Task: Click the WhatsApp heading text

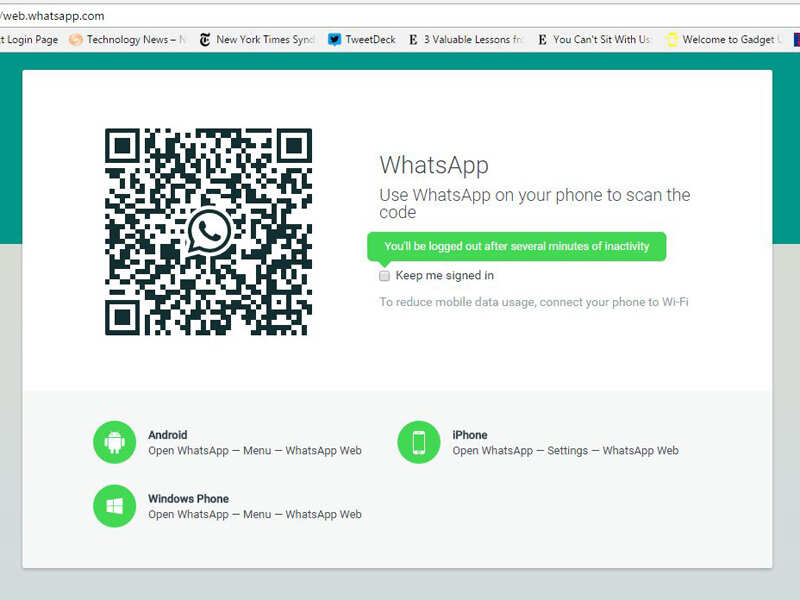Action: (434, 165)
